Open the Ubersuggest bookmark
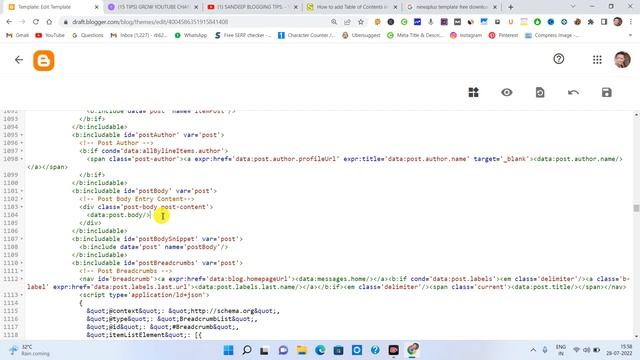The width and height of the screenshot is (640, 360). coord(361,36)
